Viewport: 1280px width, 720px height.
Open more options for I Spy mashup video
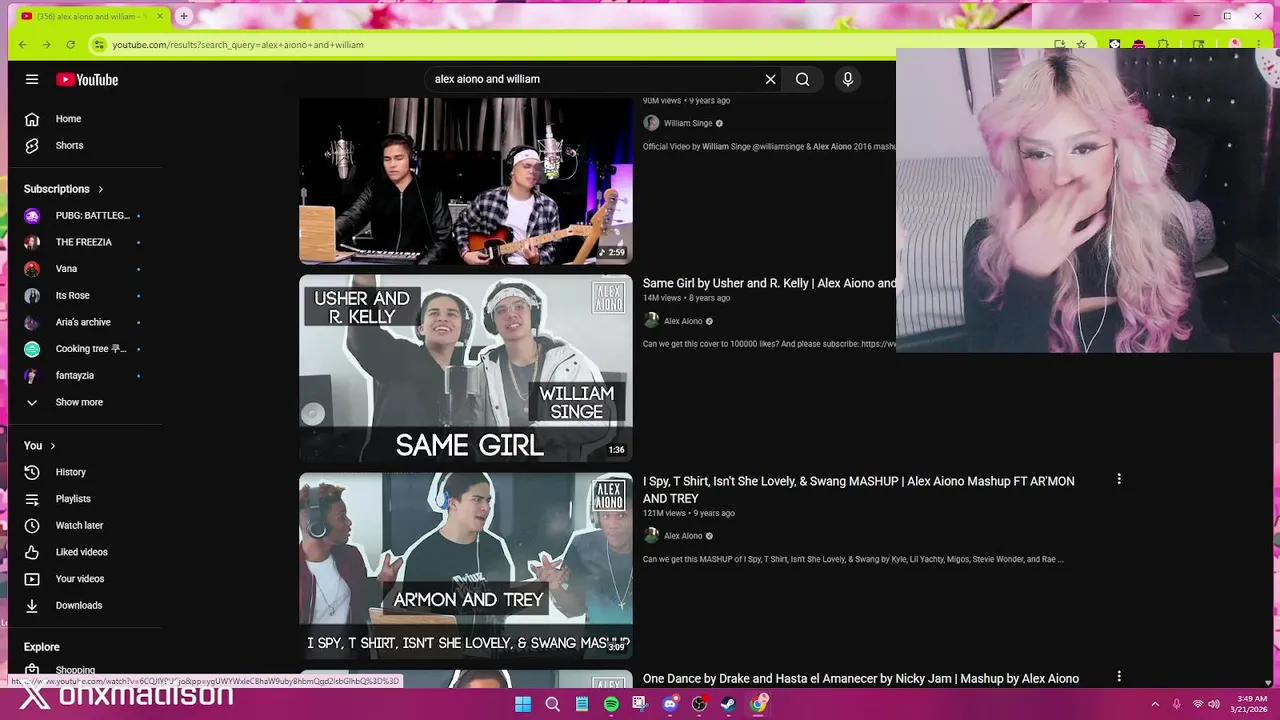pos(1119,479)
